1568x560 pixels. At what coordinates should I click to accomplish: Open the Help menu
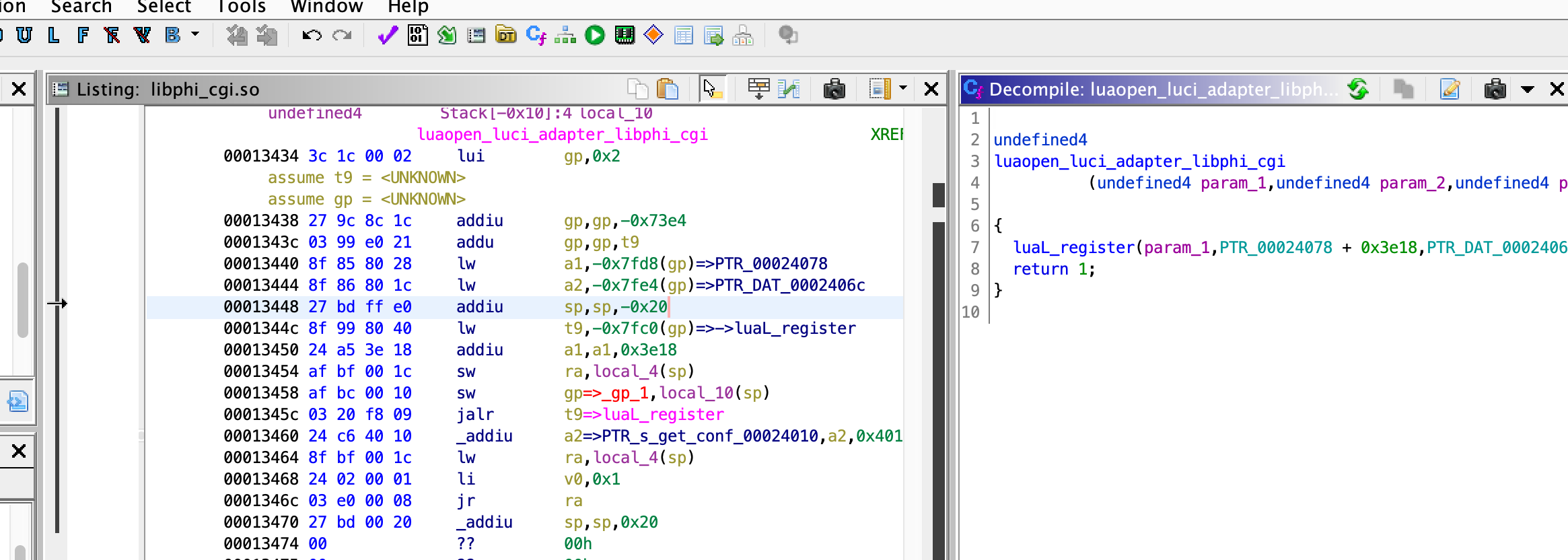pyautogui.click(x=408, y=7)
